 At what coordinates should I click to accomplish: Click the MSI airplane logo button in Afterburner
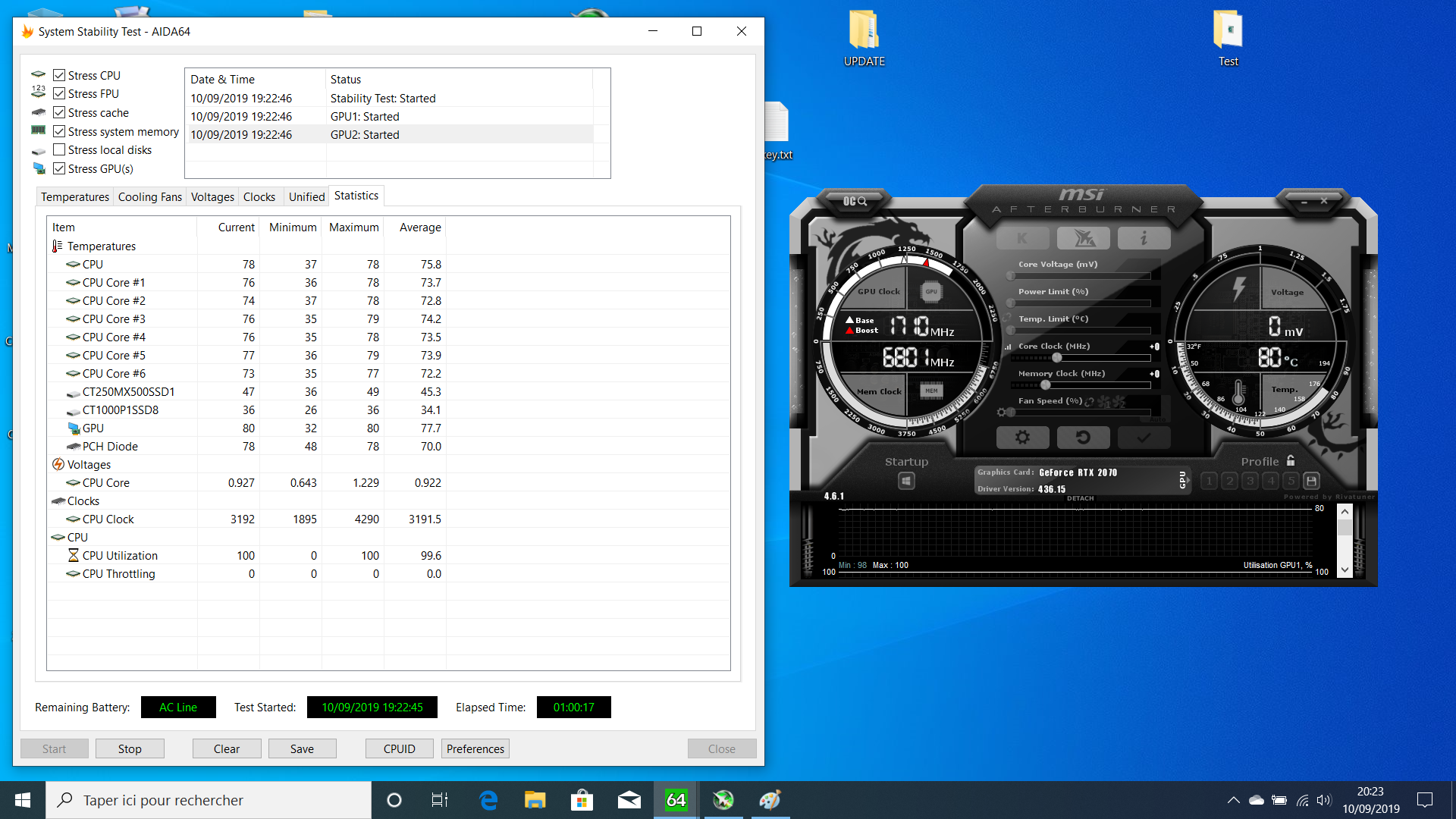[1083, 238]
